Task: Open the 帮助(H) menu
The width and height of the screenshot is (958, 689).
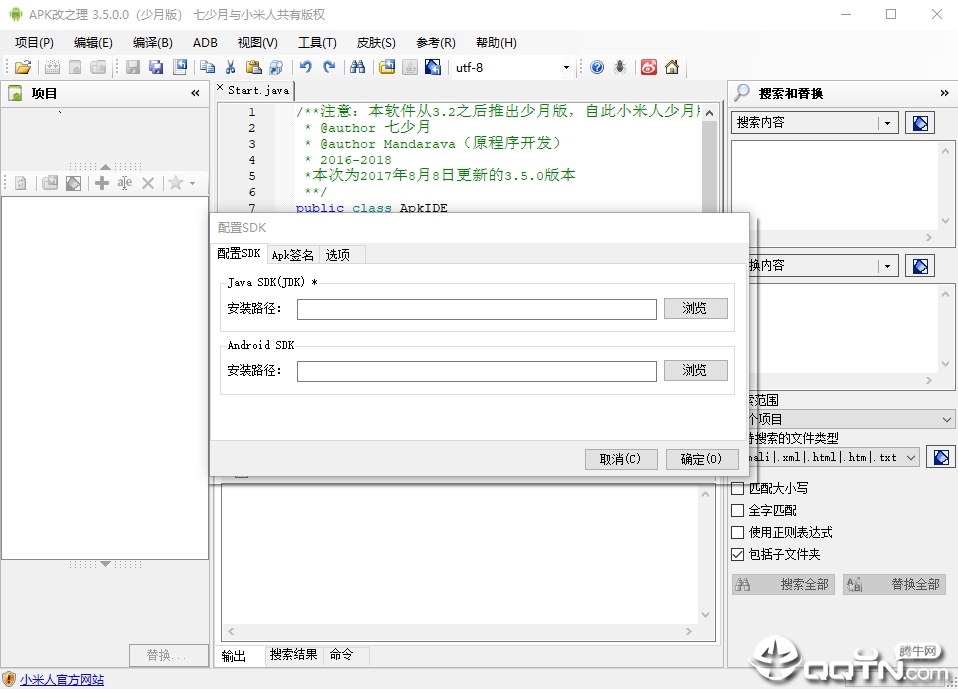Action: [496, 42]
